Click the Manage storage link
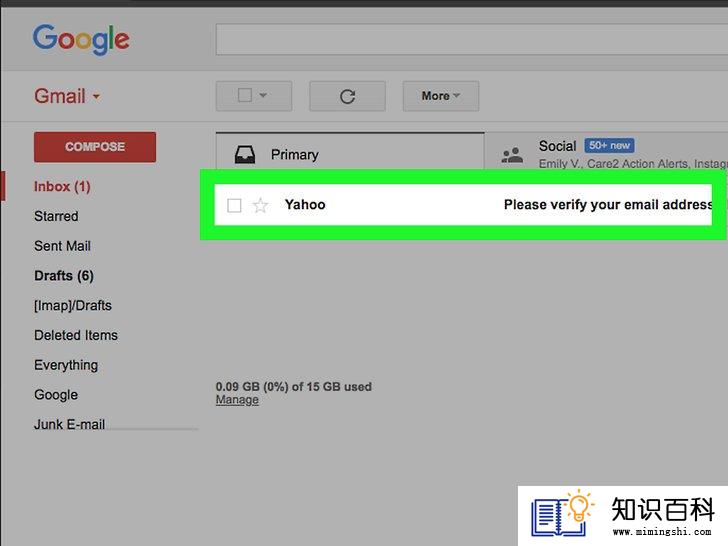The width and height of the screenshot is (728, 546). tap(237, 400)
